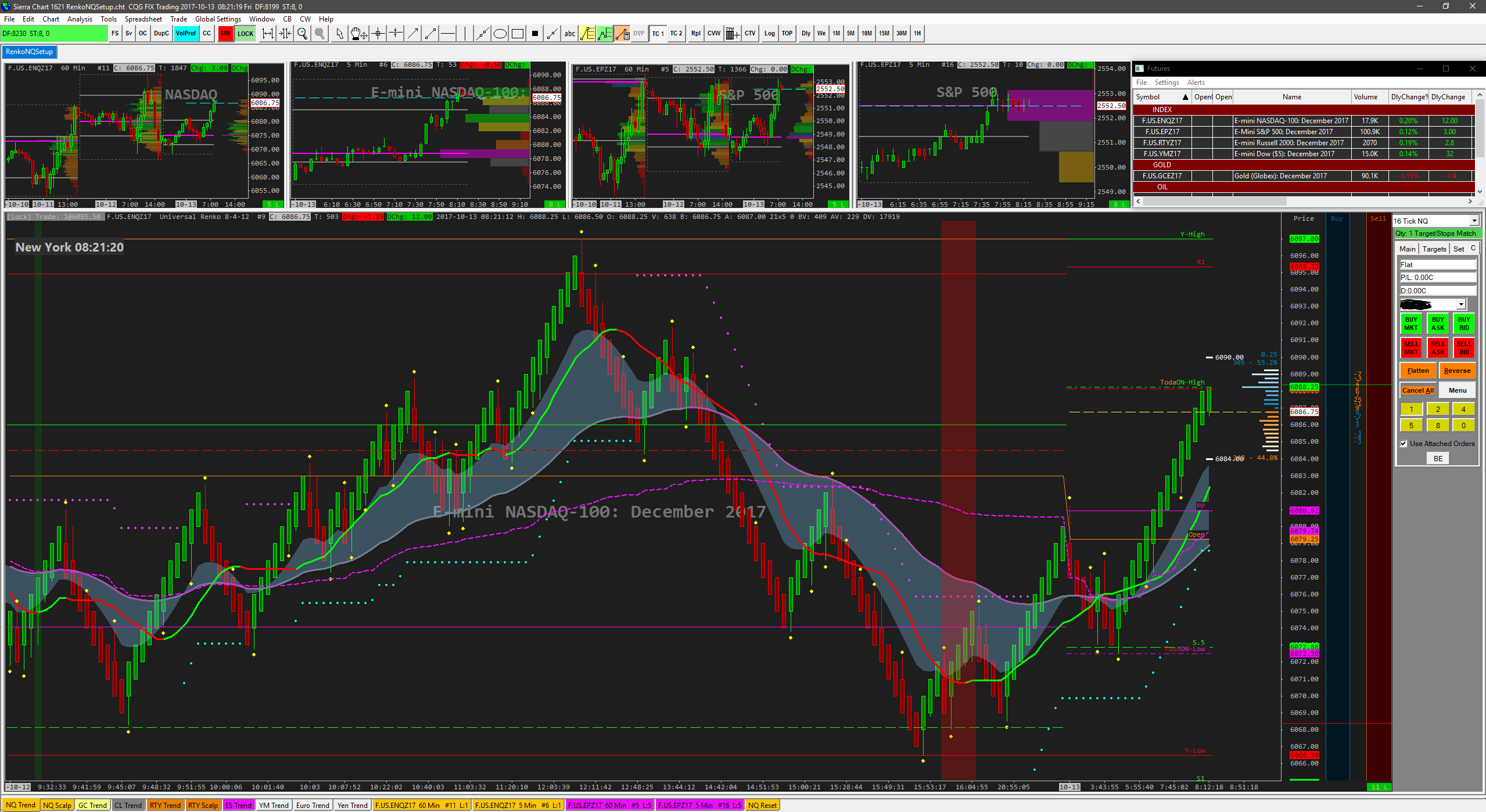Open the 16 Tick NQ dropdown

pyautogui.click(x=1474, y=221)
